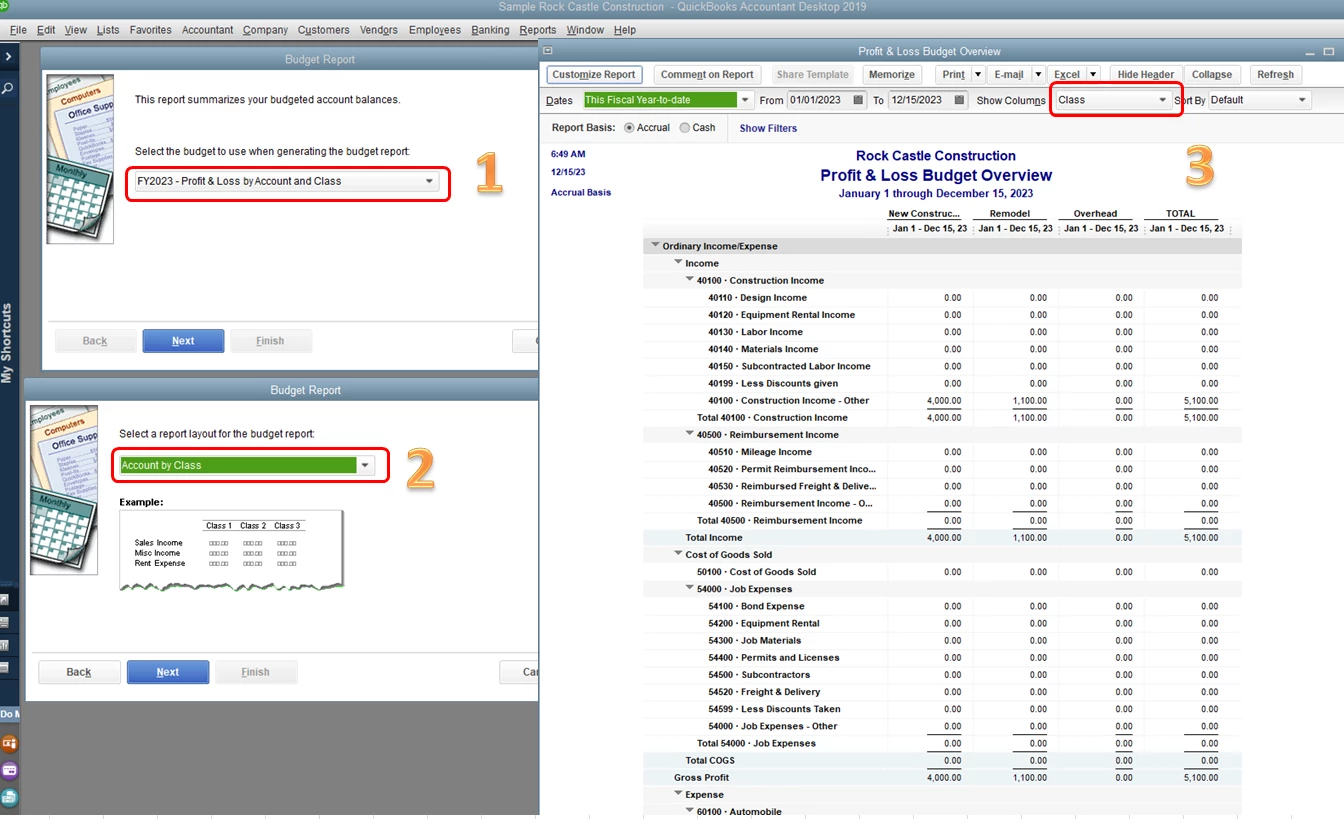Click the teal icon in the left sidebar
Screen dimensions: 1344x819
(x=10, y=797)
